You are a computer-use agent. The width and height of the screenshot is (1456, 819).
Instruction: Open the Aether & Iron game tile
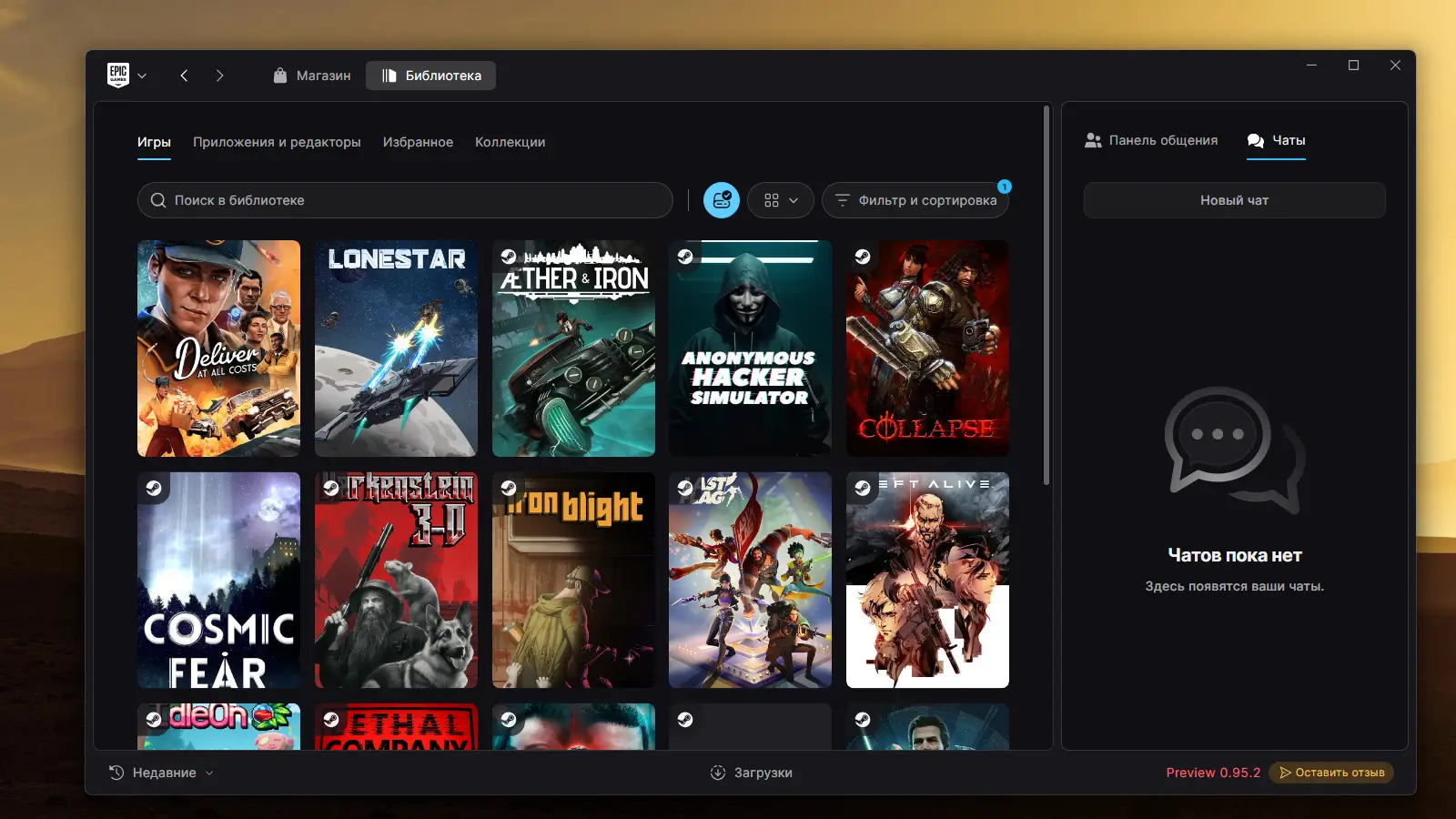point(573,349)
